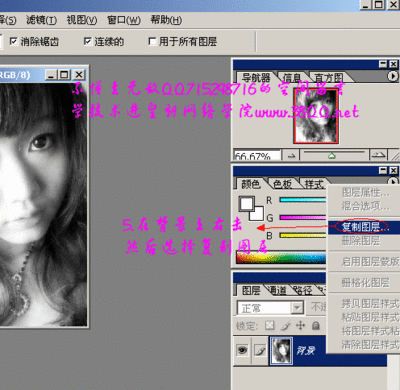Open the 滤镜 menu
This screenshot has height=390, width=400.
41,20
